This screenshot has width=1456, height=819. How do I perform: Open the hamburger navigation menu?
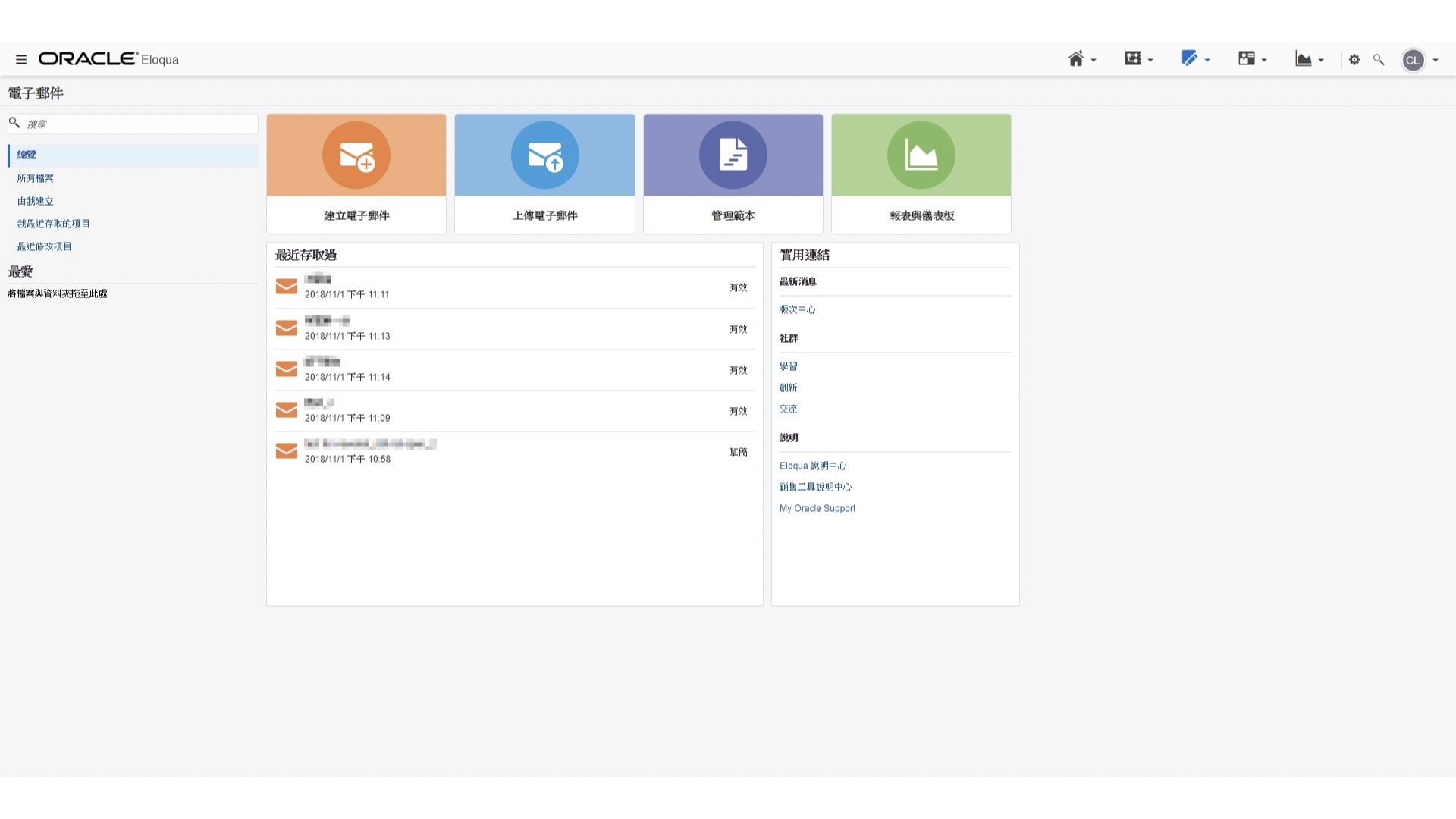tap(21, 59)
